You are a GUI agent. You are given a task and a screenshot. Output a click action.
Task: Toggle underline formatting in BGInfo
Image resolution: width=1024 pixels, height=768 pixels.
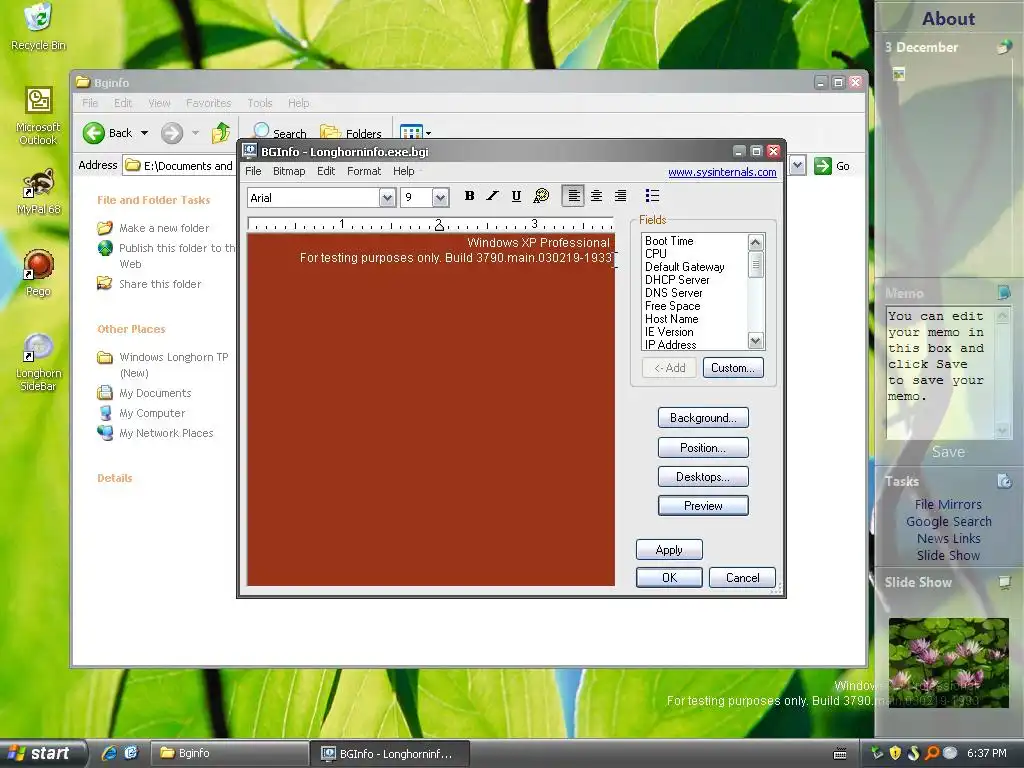point(516,196)
